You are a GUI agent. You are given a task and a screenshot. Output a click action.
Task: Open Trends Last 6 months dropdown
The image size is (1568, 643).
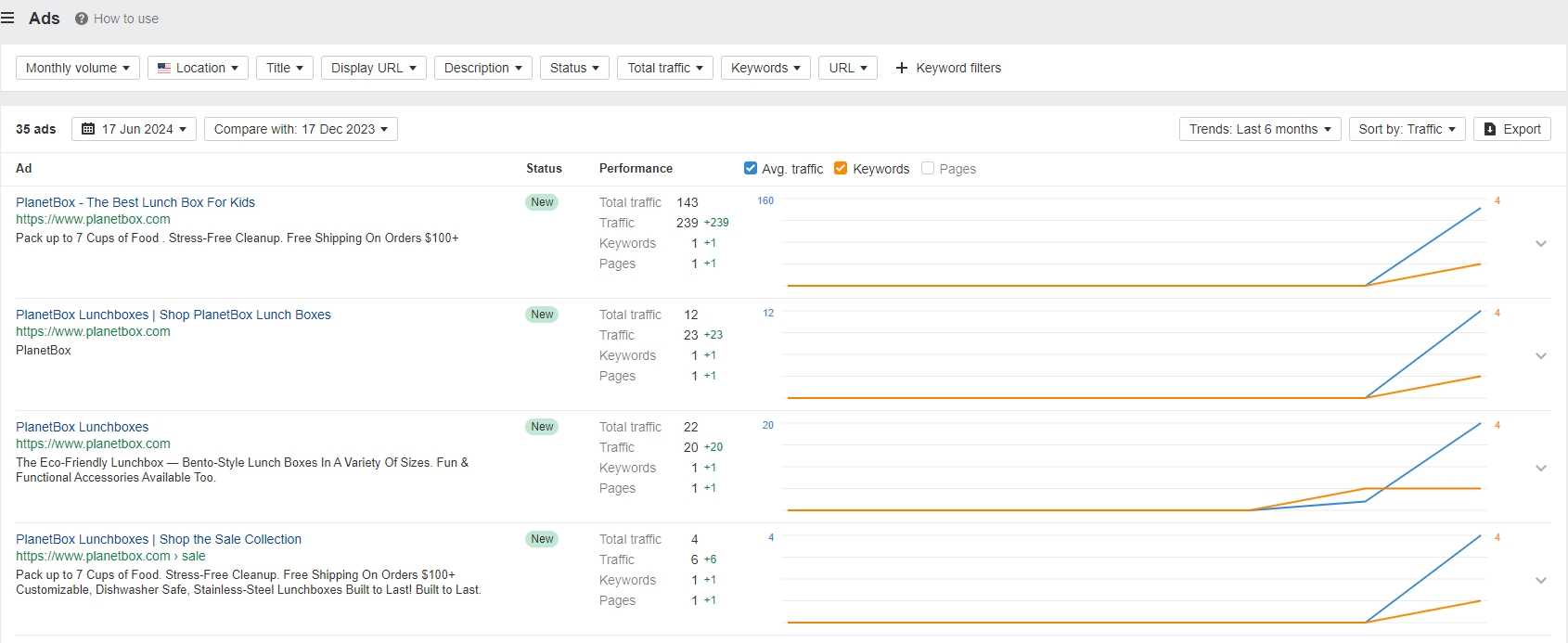[x=1260, y=129]
